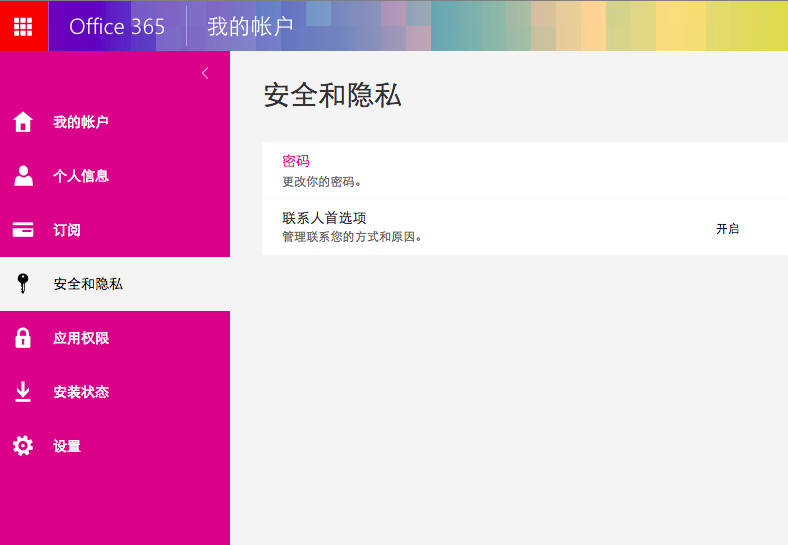Select 订阅 in the navigation menu

(x=67, y=230)
